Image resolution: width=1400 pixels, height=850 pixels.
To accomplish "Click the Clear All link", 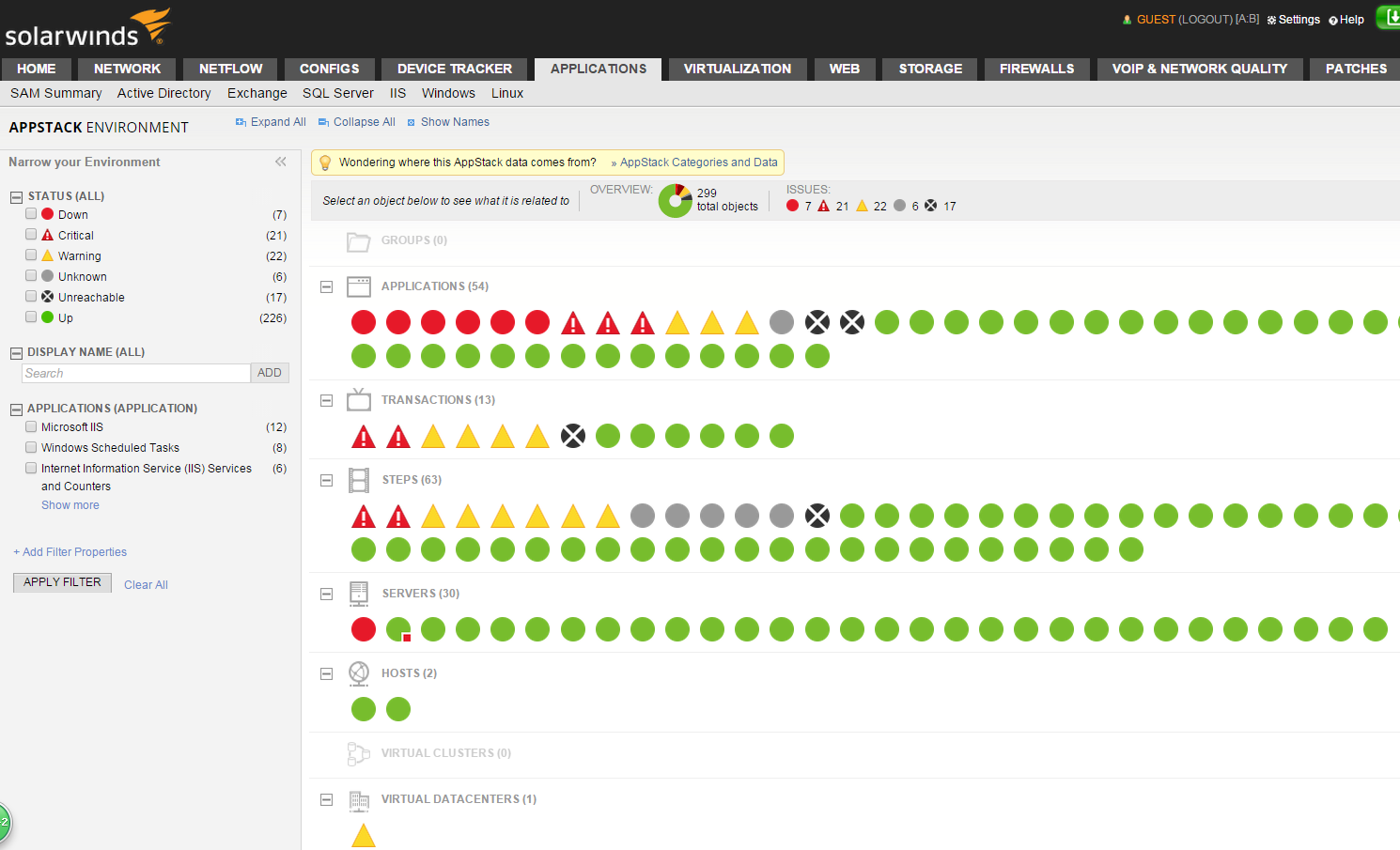I will coord(146,585).
